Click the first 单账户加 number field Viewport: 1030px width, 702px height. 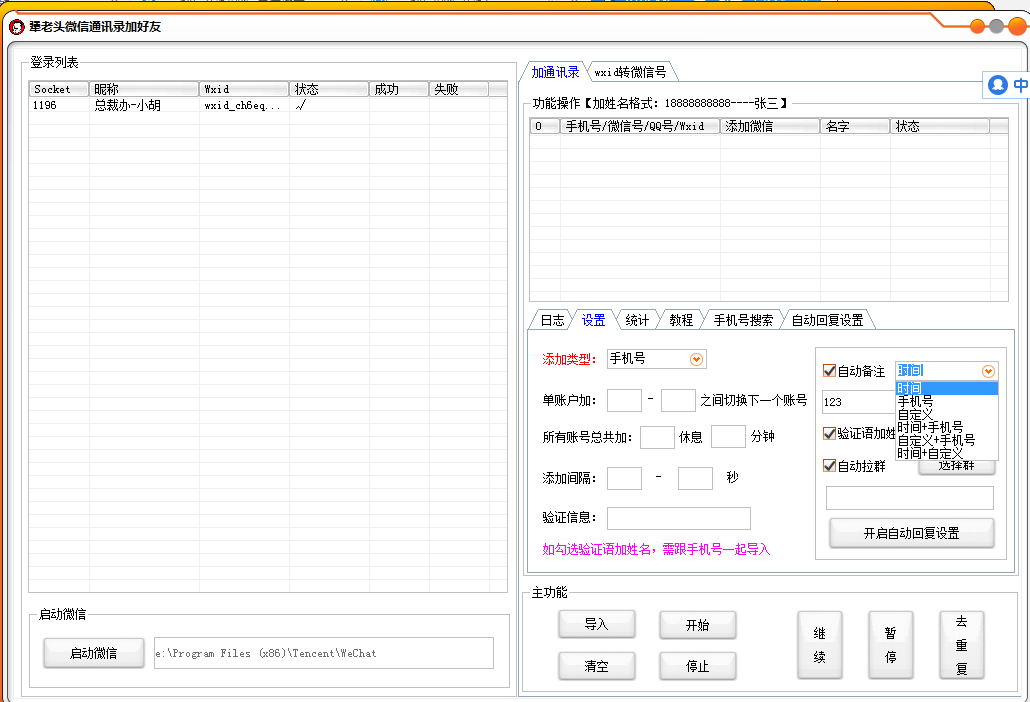(x=624, y=401)
